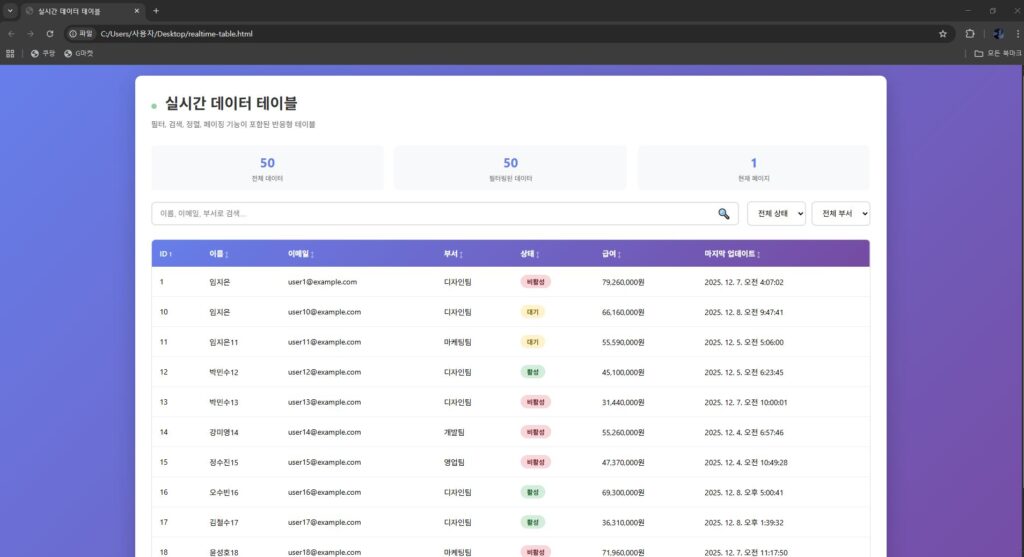Click 개발팀 department in 강미영14's row
The height and width of the screenshot is (557, 1024).
[454, 432]
